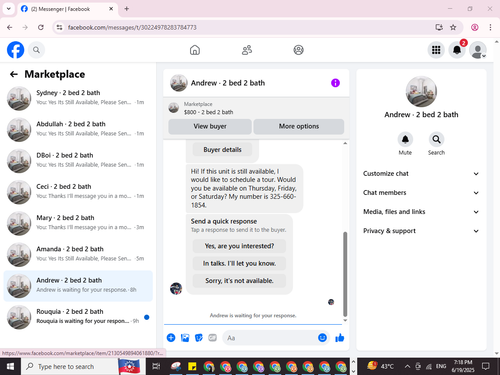This screenshot has height=375, width=500.
Task: Open the Windows Start menu
Action: click(x=10, y=366)
